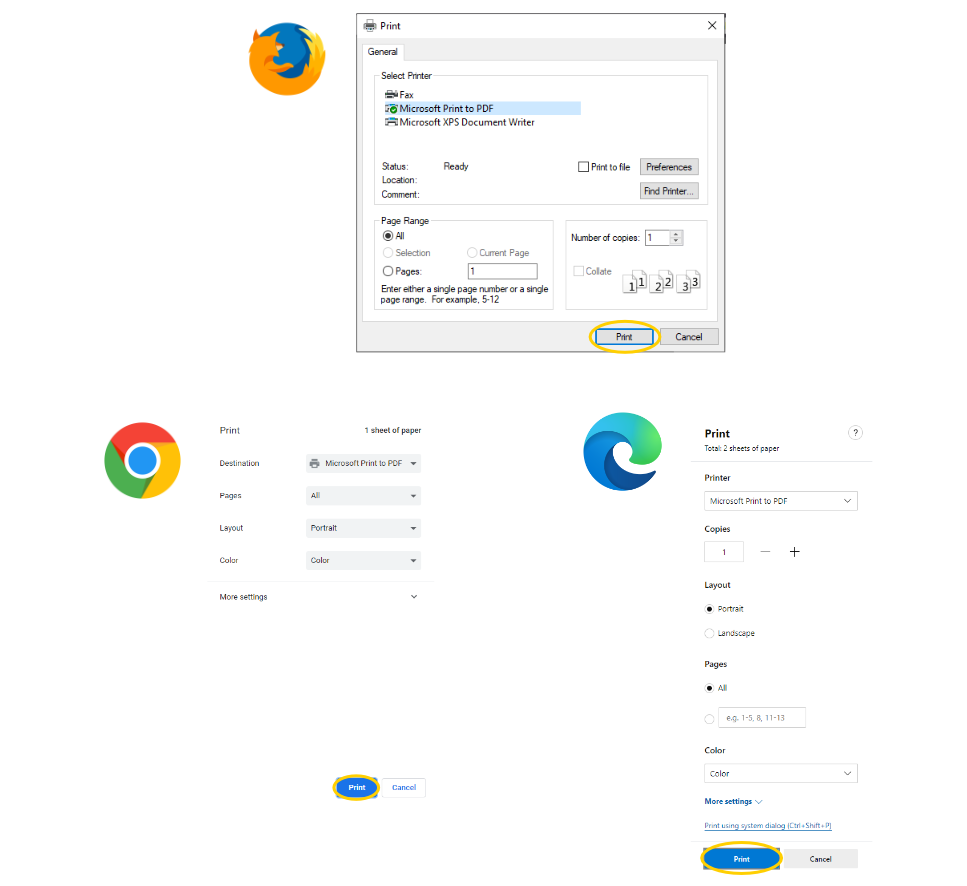Viewport: 967px width, 886px height.
Task: Click the Pages range input field in Firefox dialog
Action: [503, 271]
